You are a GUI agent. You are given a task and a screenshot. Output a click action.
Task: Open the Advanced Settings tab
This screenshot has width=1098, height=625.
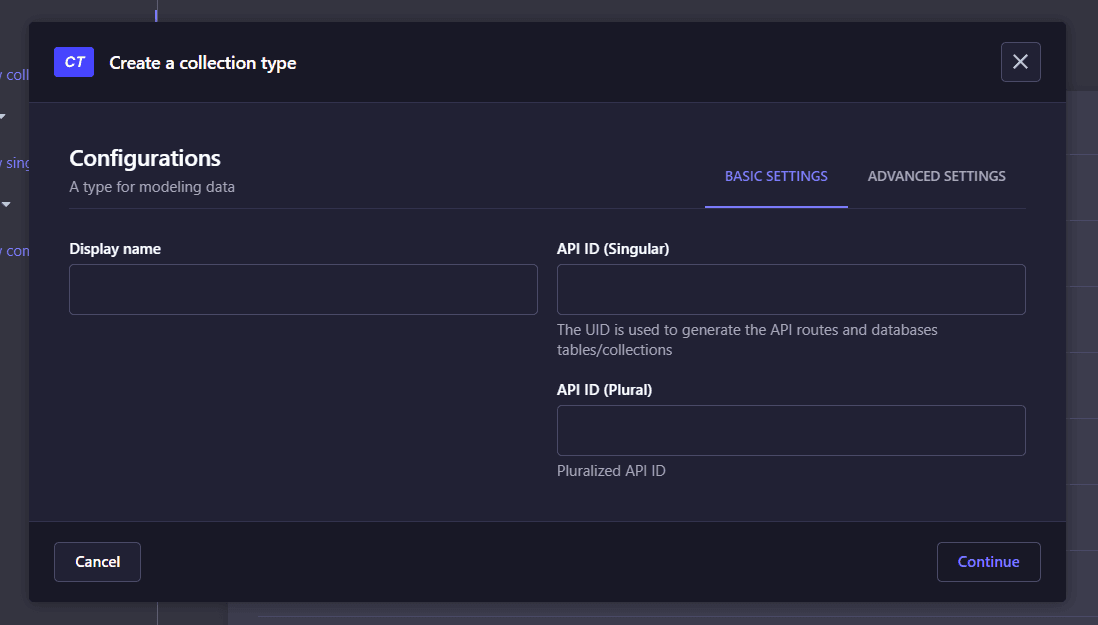[x=936, y=176]
